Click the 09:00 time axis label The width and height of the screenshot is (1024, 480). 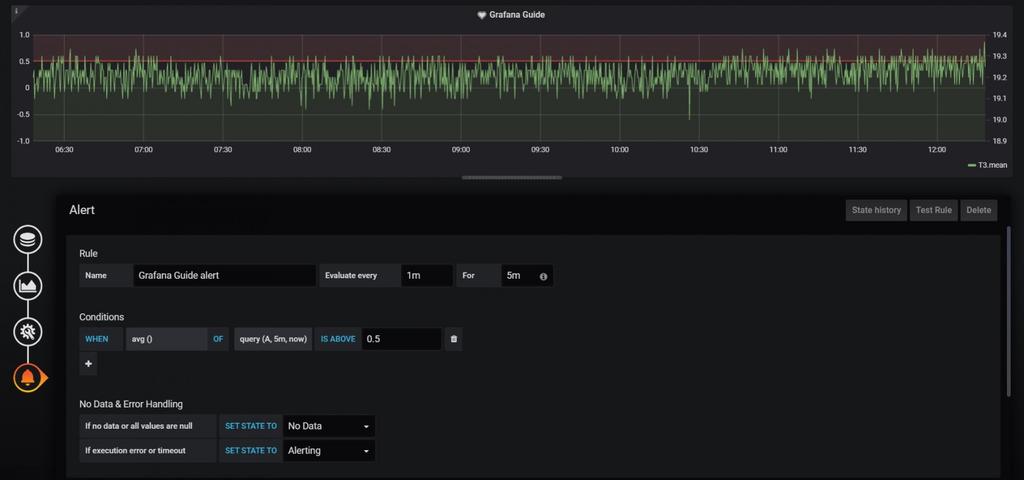point(460,150)
